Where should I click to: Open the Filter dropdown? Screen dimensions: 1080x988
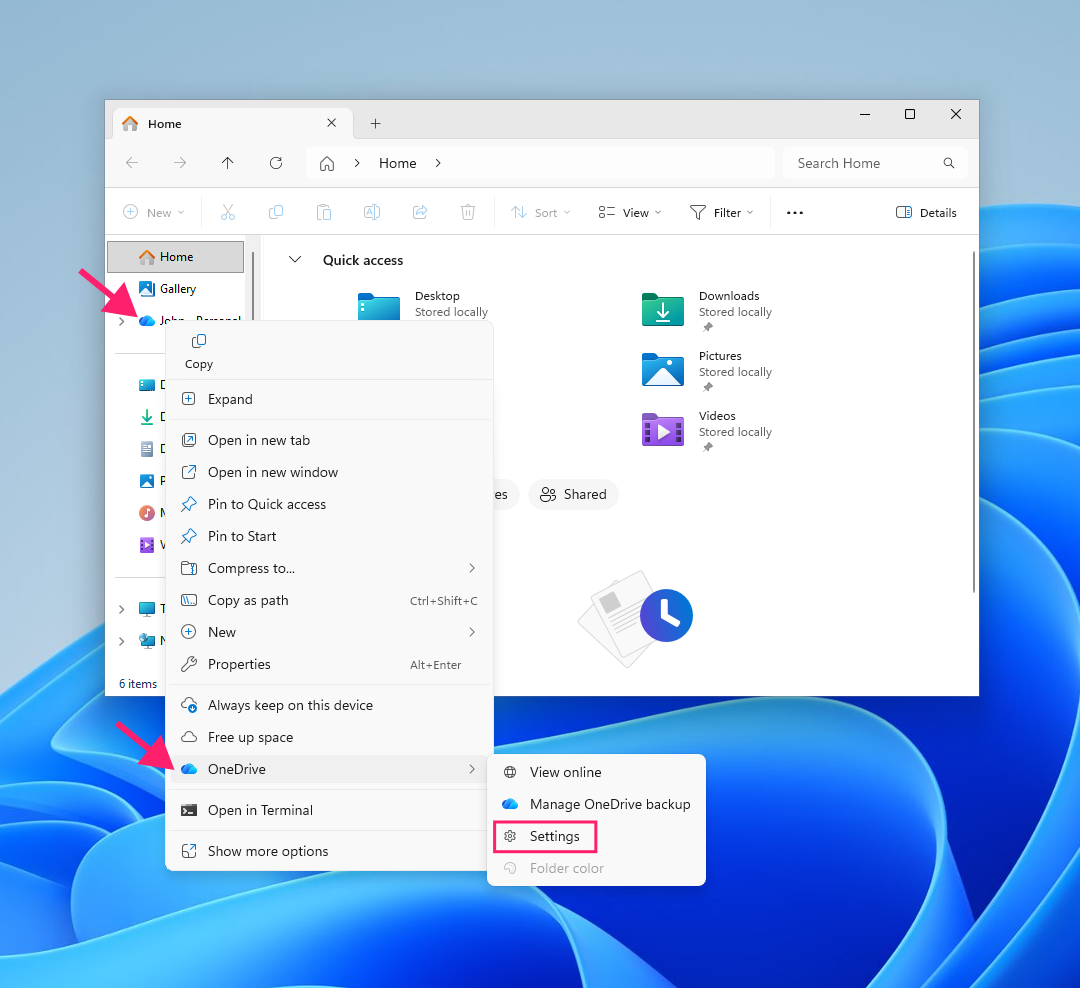click(x=721, y=213)
